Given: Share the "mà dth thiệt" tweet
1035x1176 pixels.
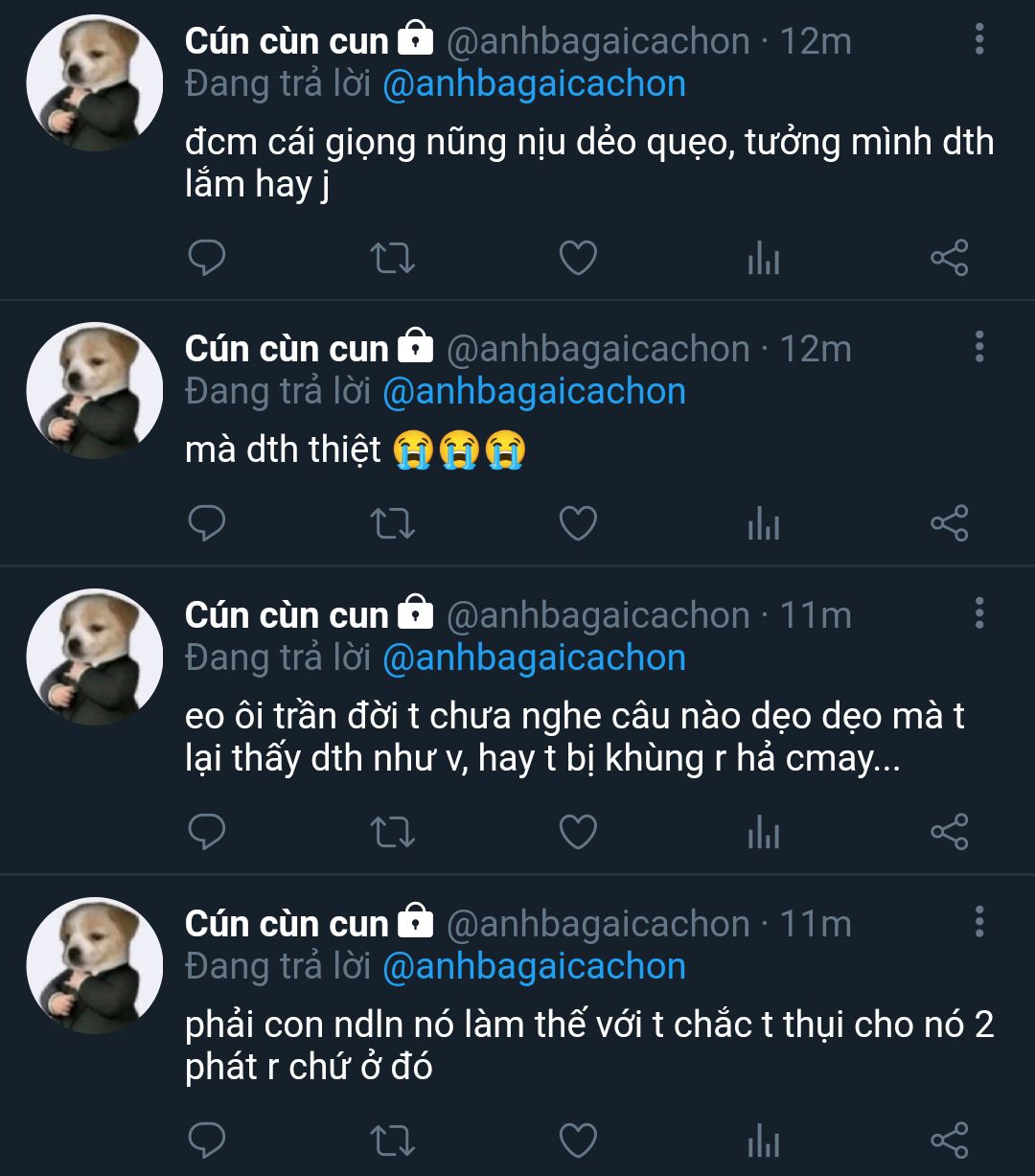Looking at the screenshot, I should [949, 524].
